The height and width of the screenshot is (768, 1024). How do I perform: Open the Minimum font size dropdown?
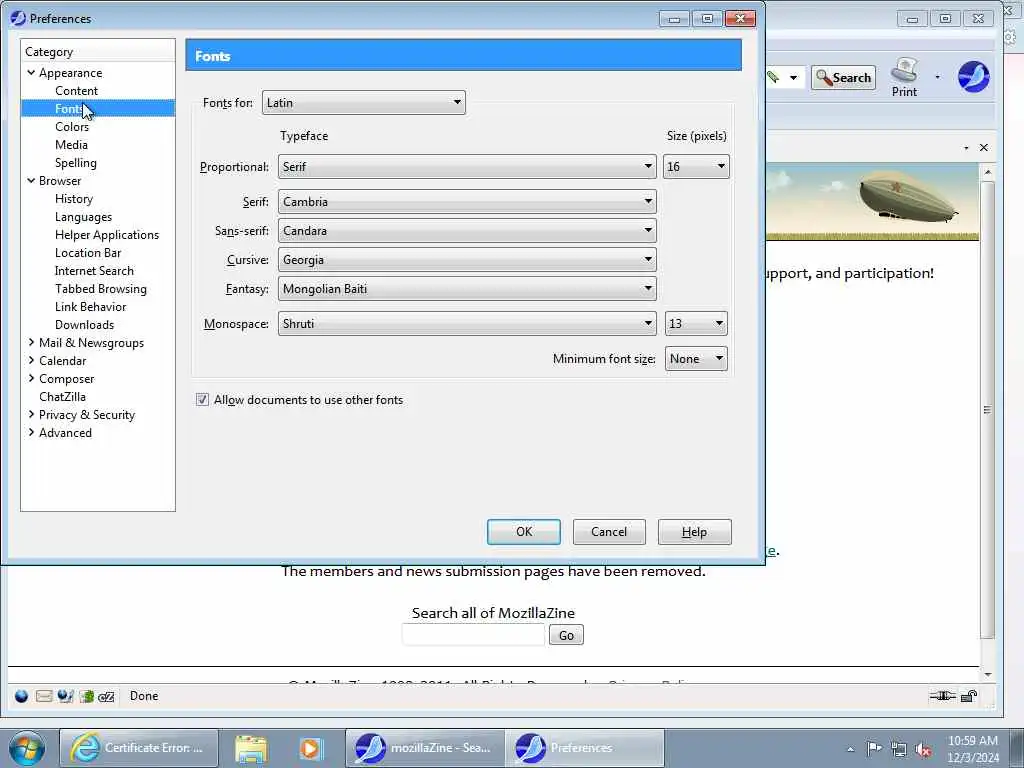(x=696, y=359)
